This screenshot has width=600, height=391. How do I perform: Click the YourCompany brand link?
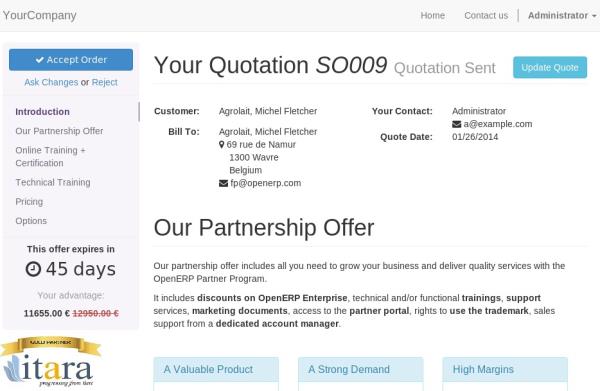(x=39, y=15)
